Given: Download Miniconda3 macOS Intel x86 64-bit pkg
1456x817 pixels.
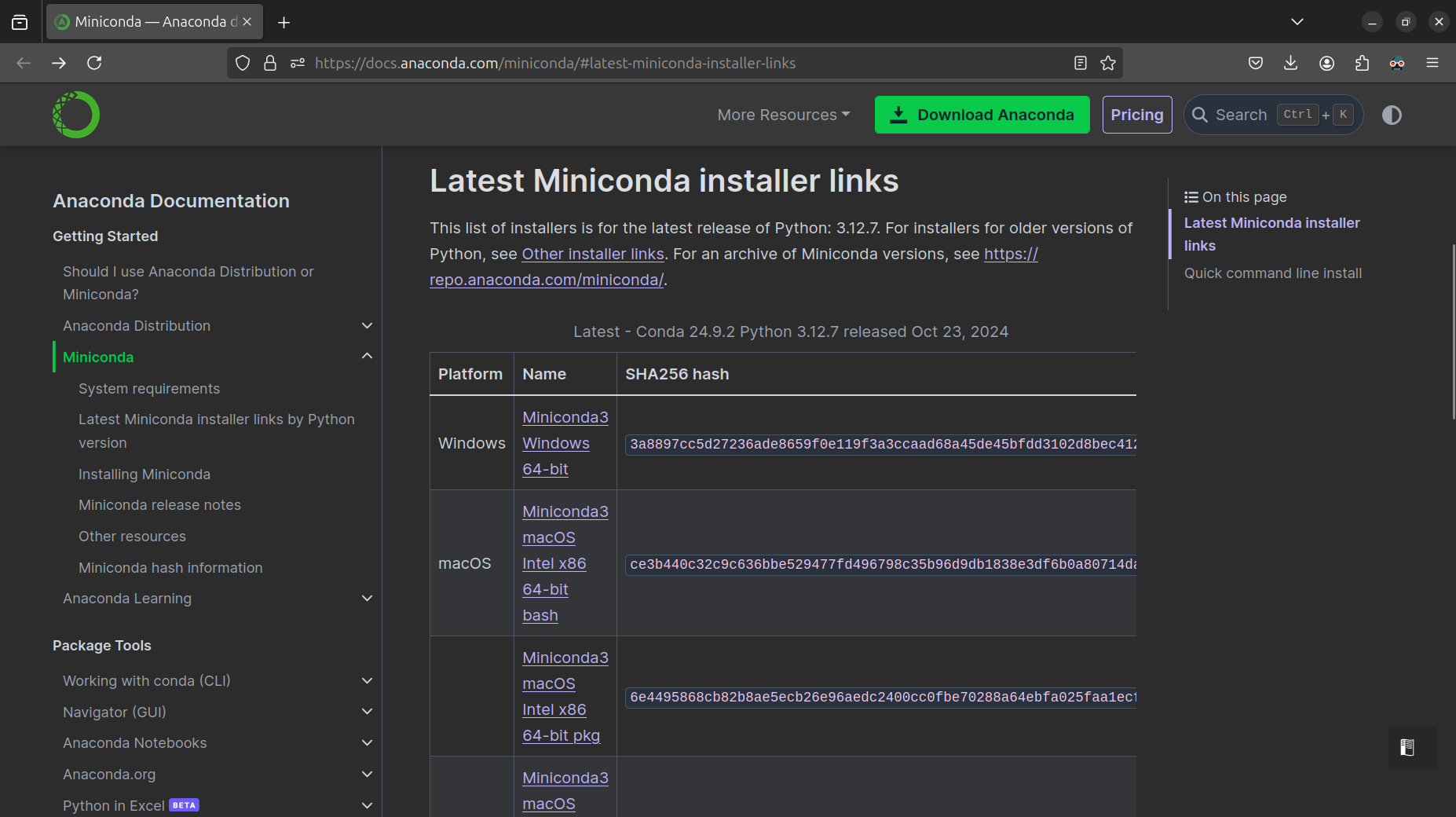Looking at the screenshot, I should tap(565, 696).
